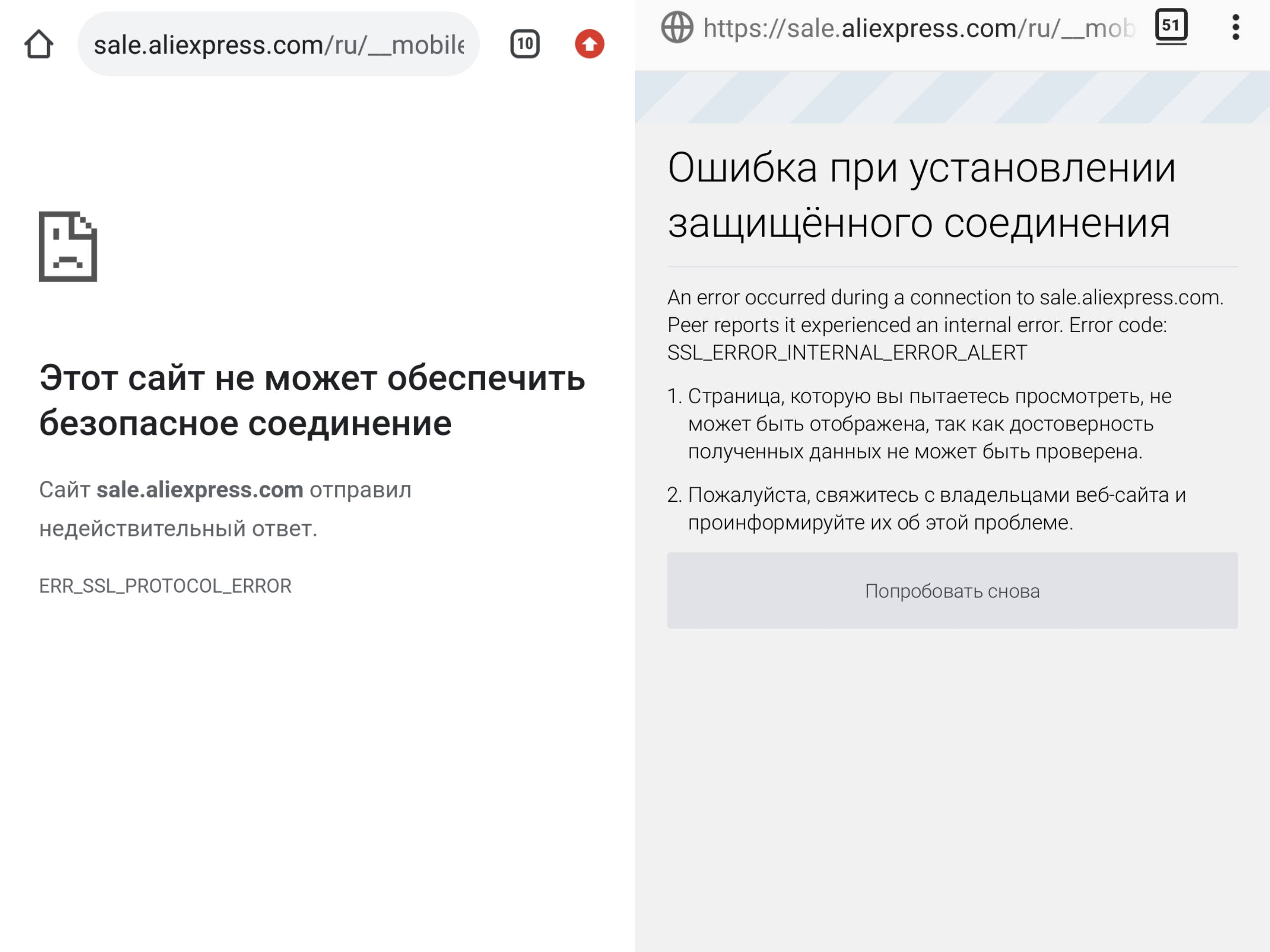Click the globe site info icon
Screen dimensions: 1270x952
pos(677,28)
